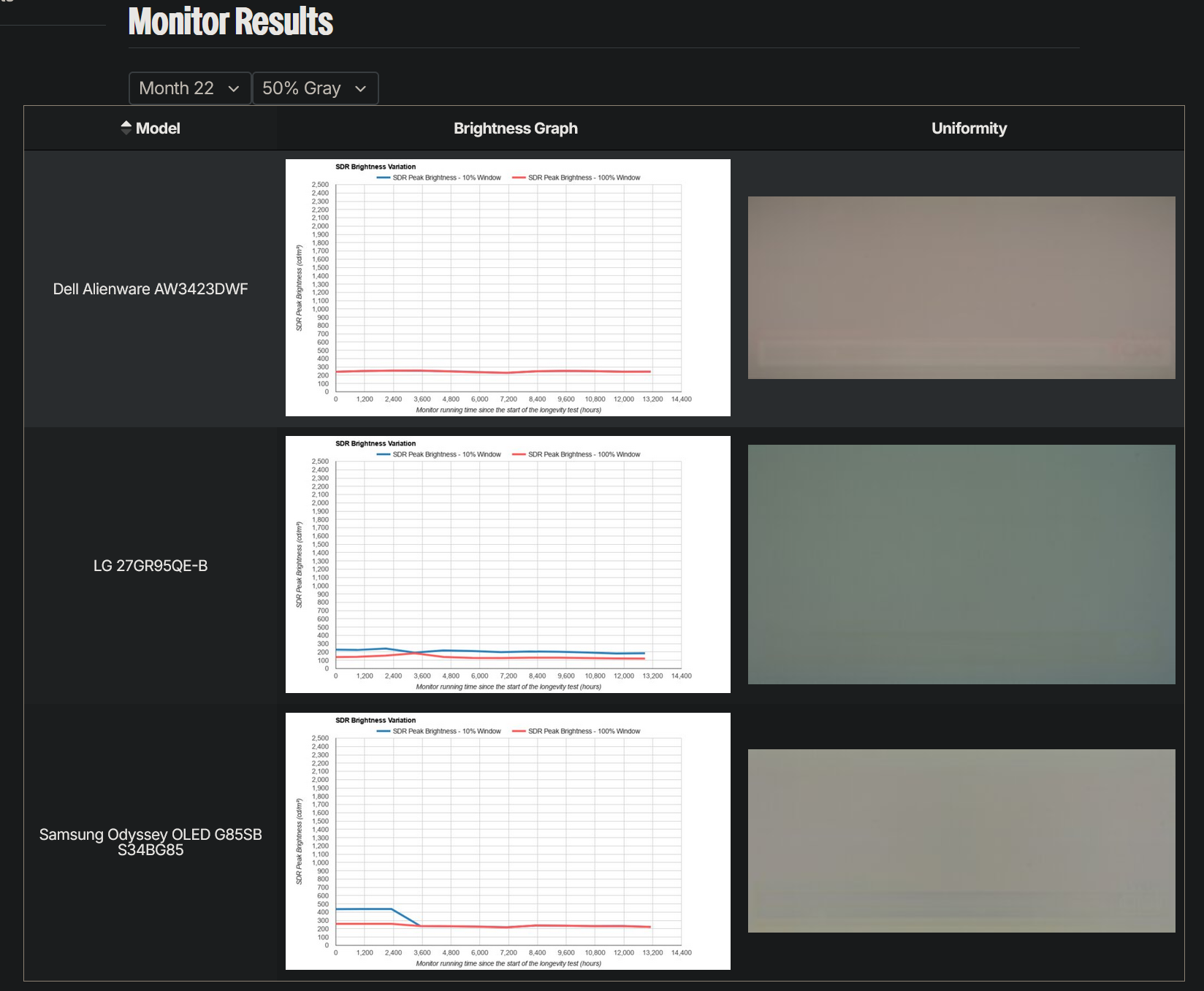Image resolution: width=1204 pixels, height=991 pixels.
Task: Open the LG 27GR95QE-B uniformity photo
Action: click(961, 565)
